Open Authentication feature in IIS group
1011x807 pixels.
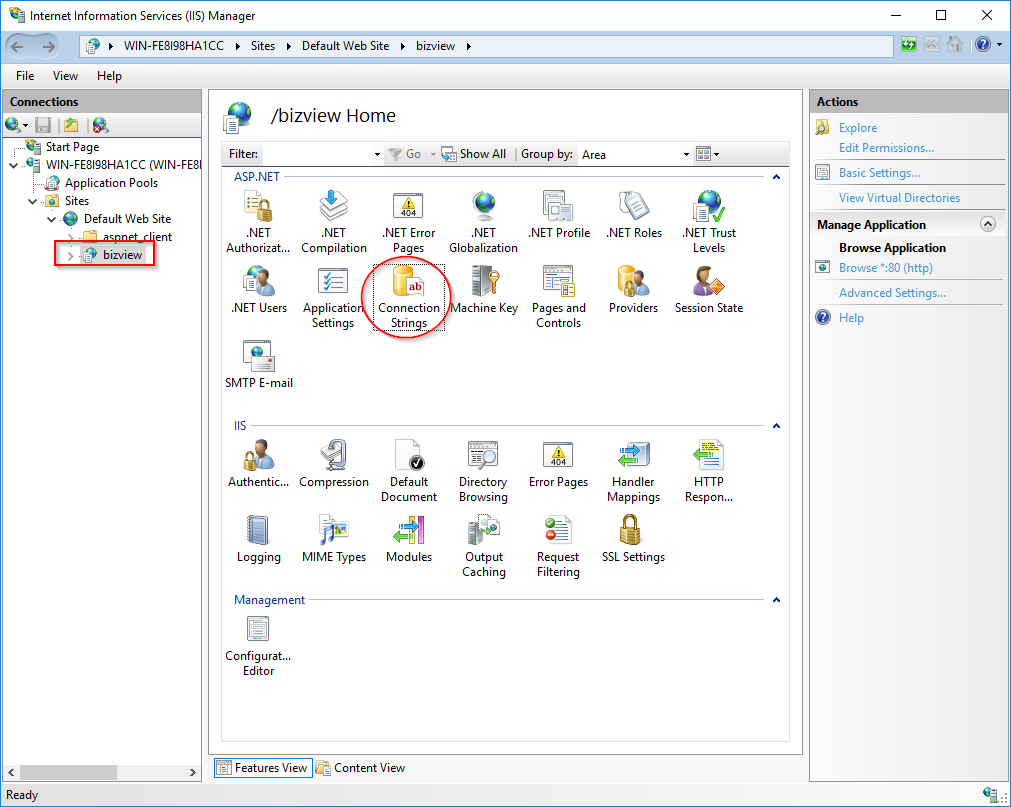point(259,464)
